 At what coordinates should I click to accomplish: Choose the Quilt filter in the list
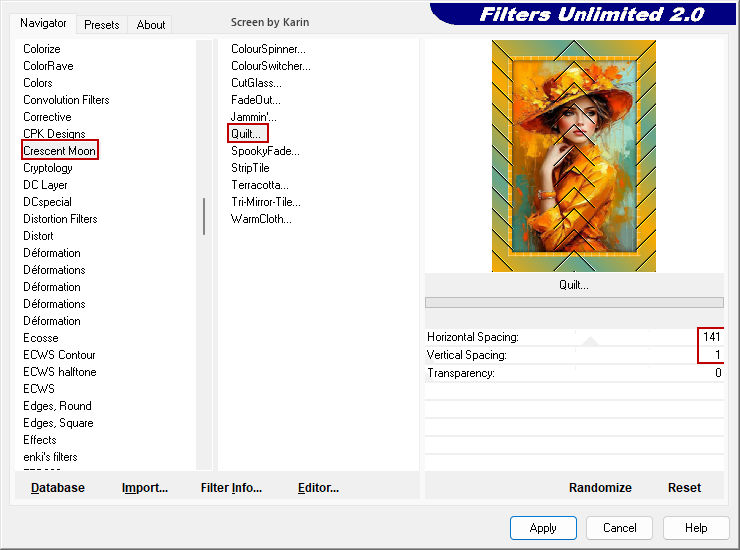click(245, 134)
